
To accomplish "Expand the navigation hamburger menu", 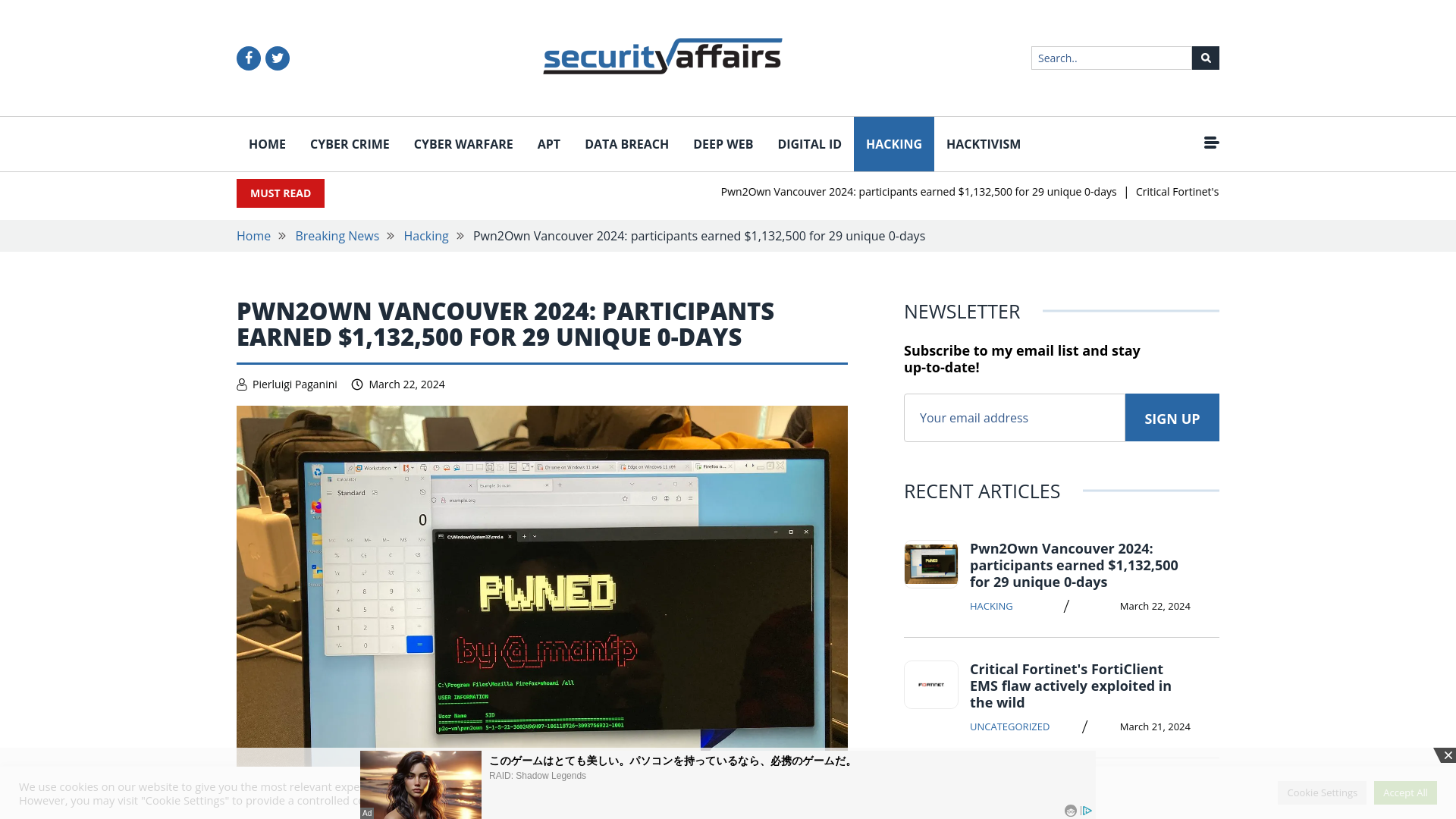I will (x=1211, y=143).
